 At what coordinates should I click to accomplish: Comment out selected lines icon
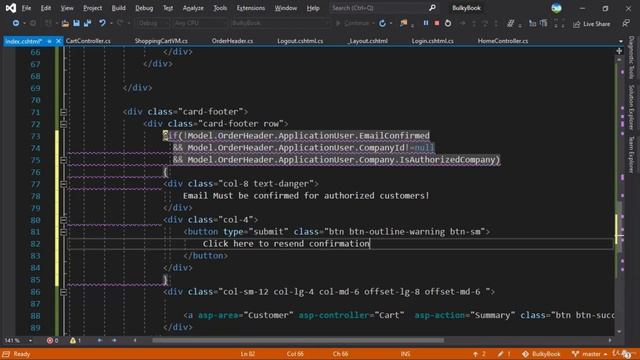coord(510,24)
